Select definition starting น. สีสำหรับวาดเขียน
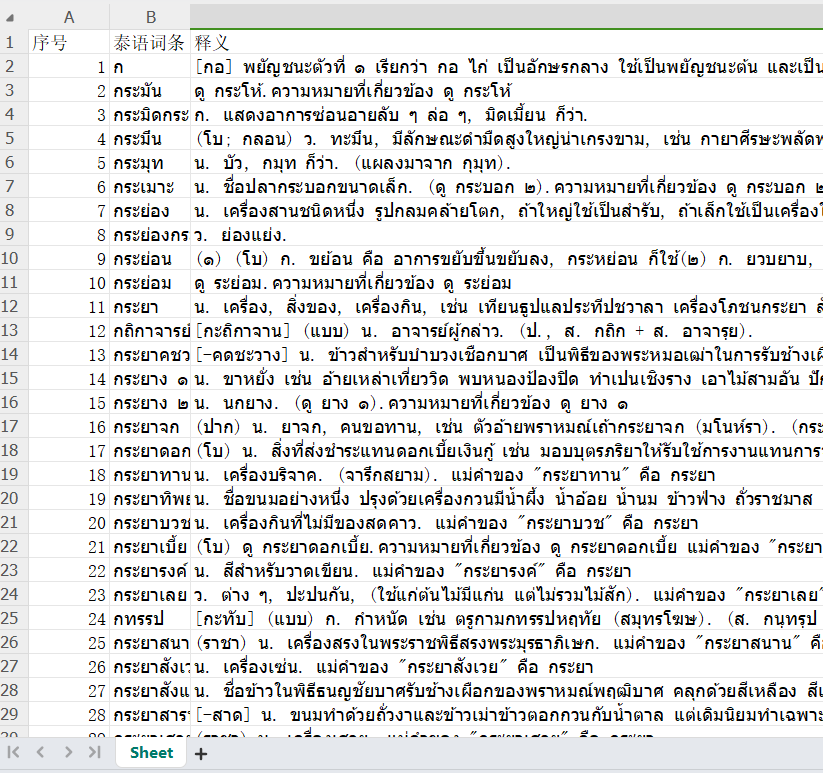823x773 pixels. pos(507,570)
